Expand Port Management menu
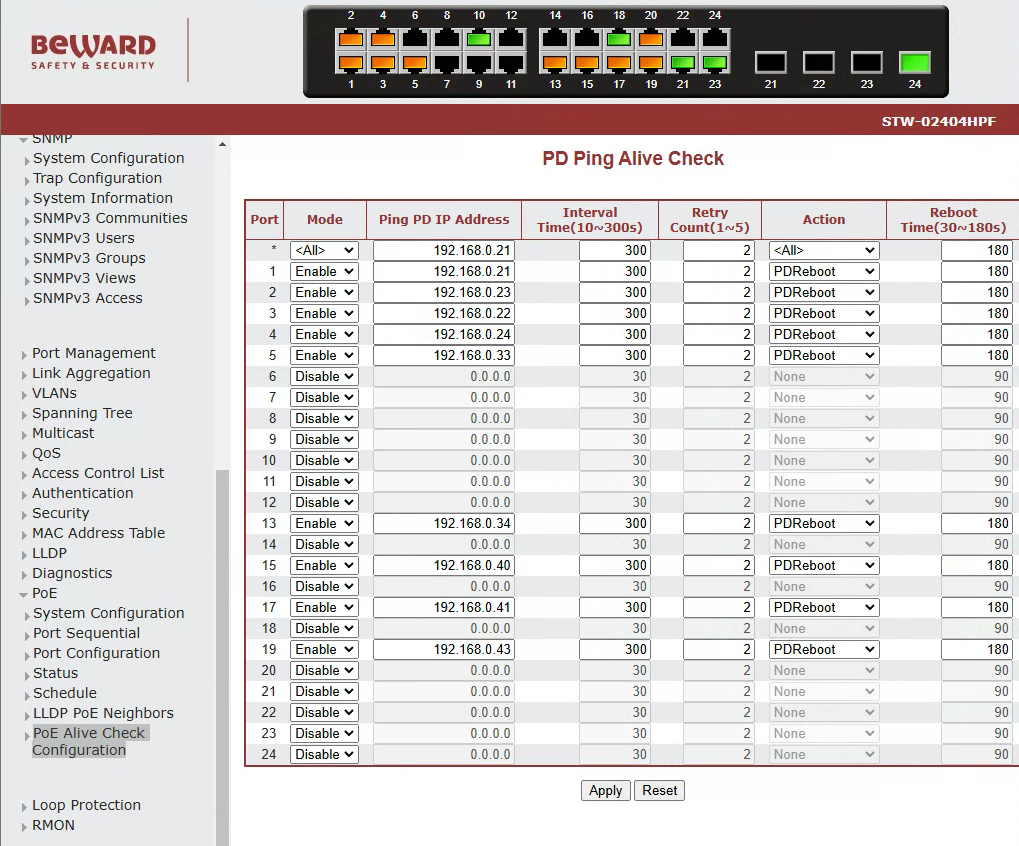The image size is (1019, 846). tap(94, 353)
